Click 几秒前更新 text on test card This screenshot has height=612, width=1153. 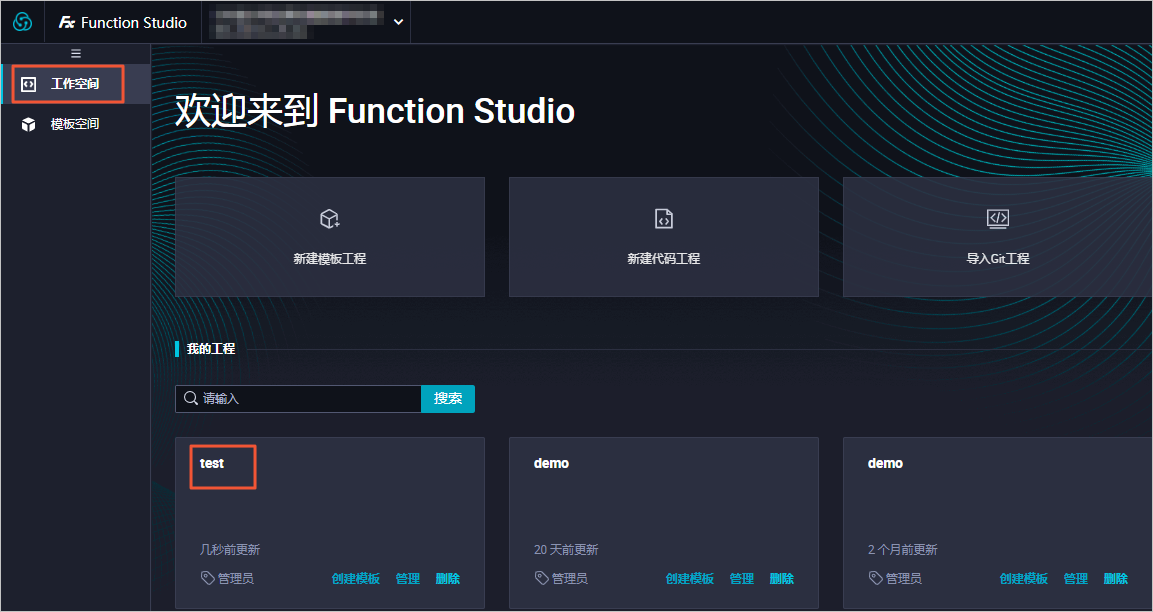pyautogui.click(x=229, y=550)
